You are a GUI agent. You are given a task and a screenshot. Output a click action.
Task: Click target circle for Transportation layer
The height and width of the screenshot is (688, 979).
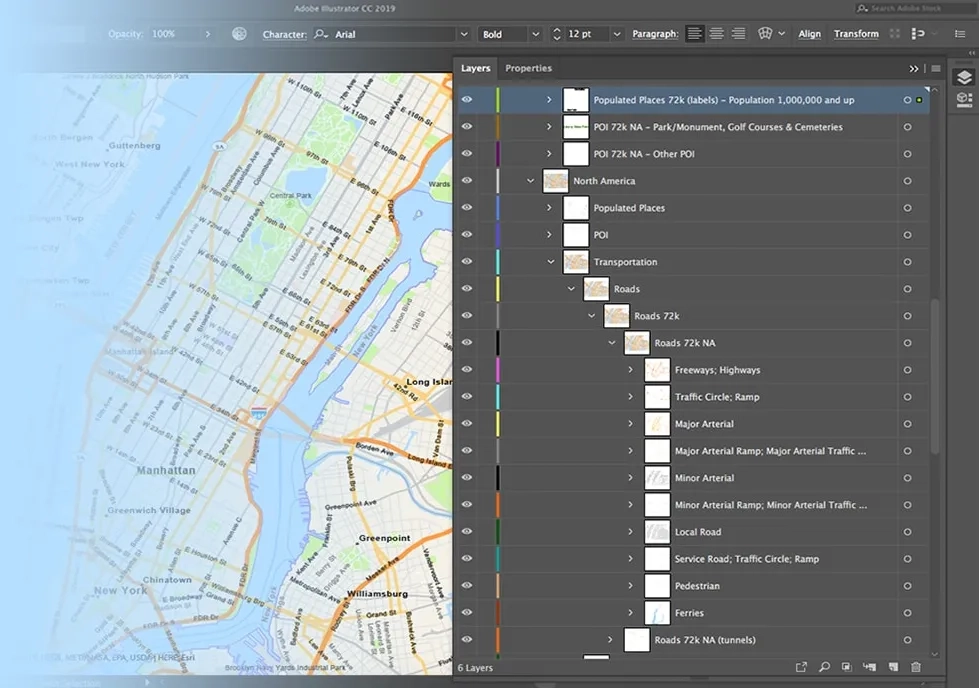pos(907,262)
